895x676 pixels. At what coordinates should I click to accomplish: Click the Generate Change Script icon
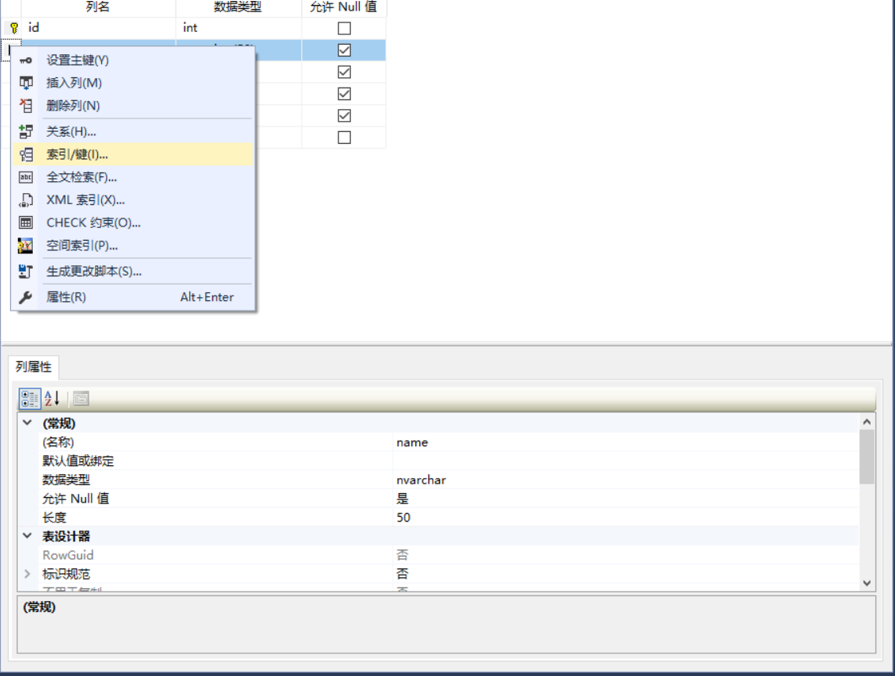point(26,272)
